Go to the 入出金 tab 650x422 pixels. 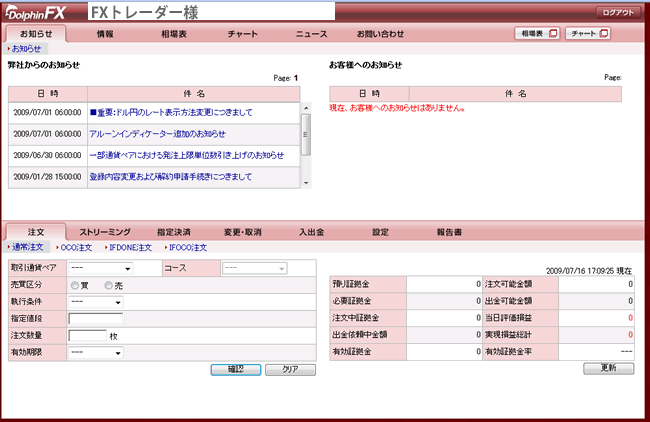[x=311, y=232]
